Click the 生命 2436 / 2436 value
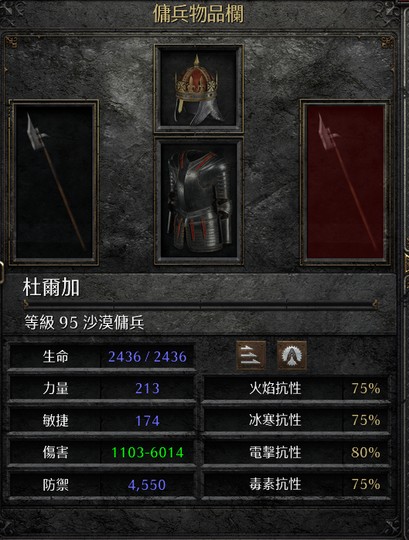Image resolution: width=409 pixels, height=540 pixels. coord(147,357)
